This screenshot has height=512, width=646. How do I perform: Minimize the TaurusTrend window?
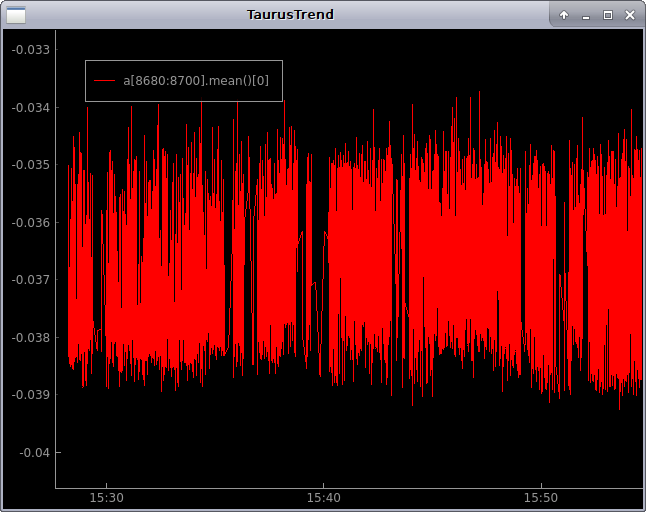586,15
